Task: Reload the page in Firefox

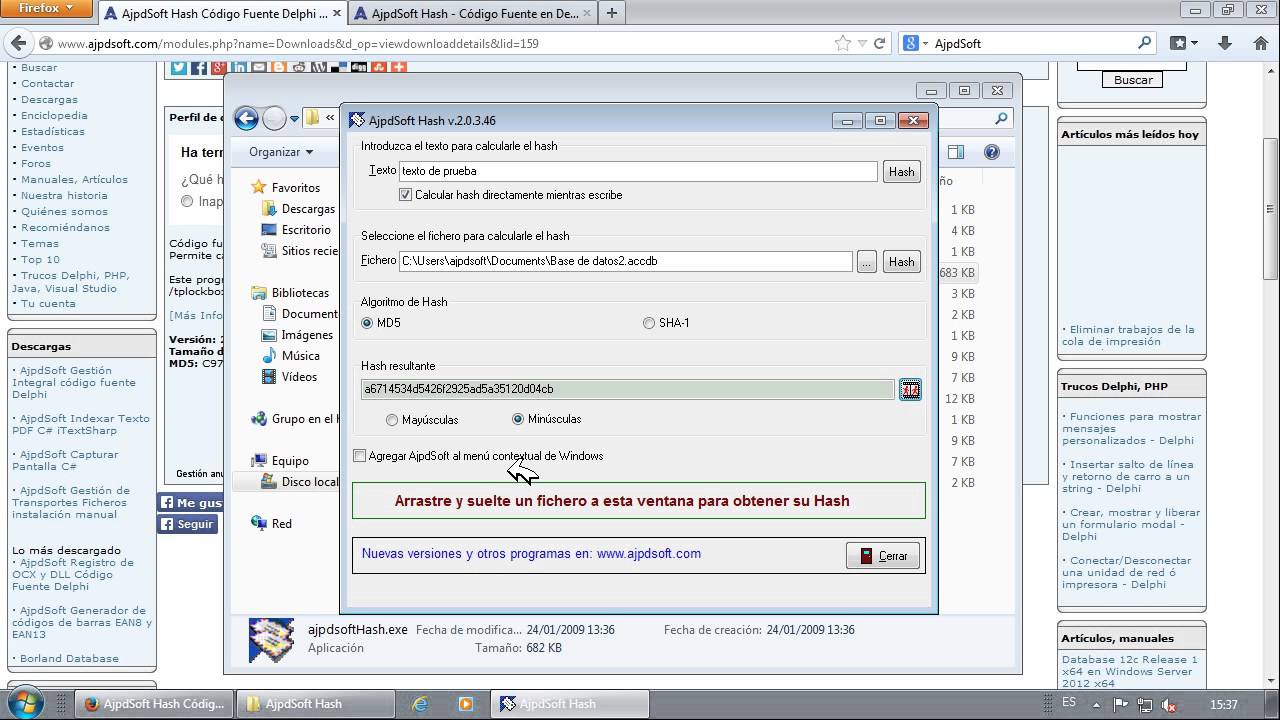Action: 879,43
